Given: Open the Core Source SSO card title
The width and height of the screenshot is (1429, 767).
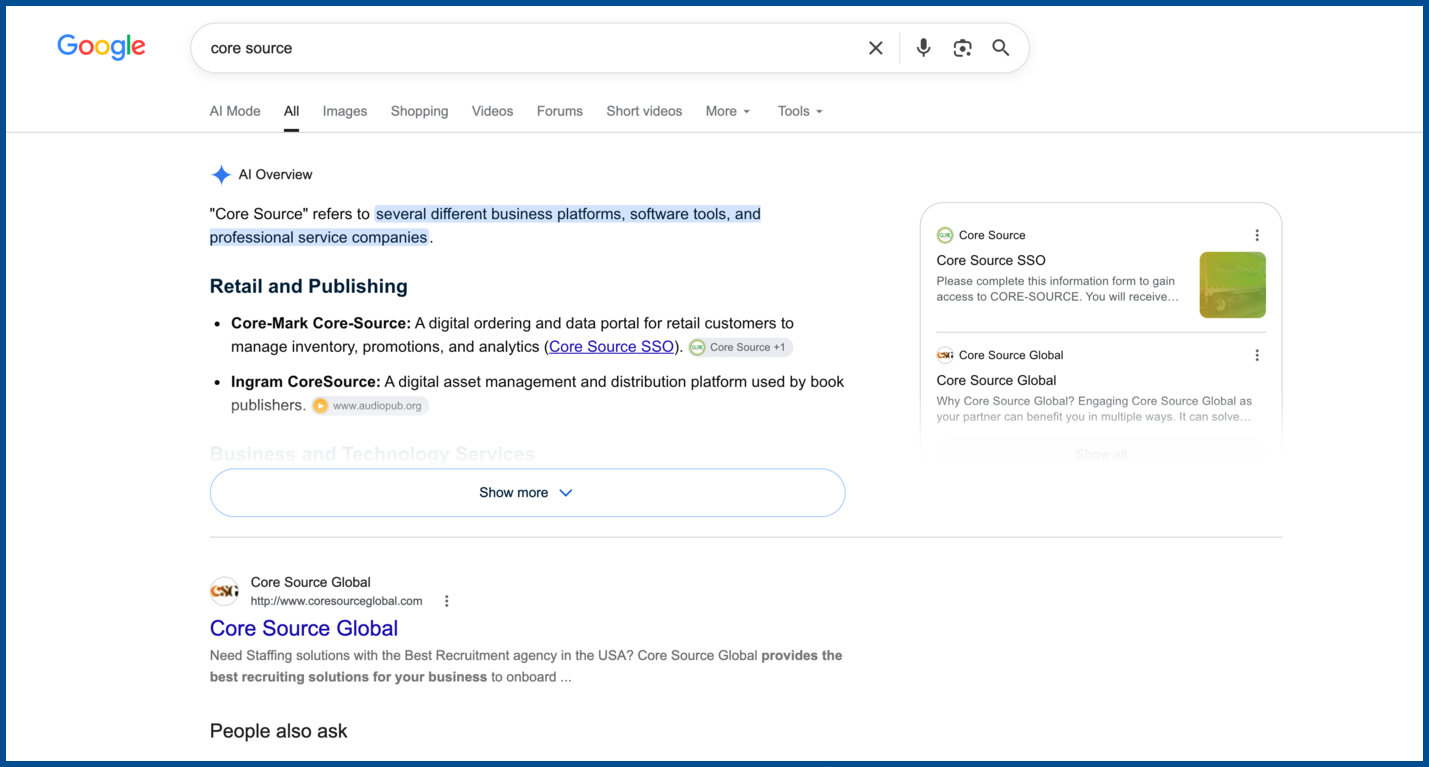Looking at the screenshot, I should tap(991, 260).
